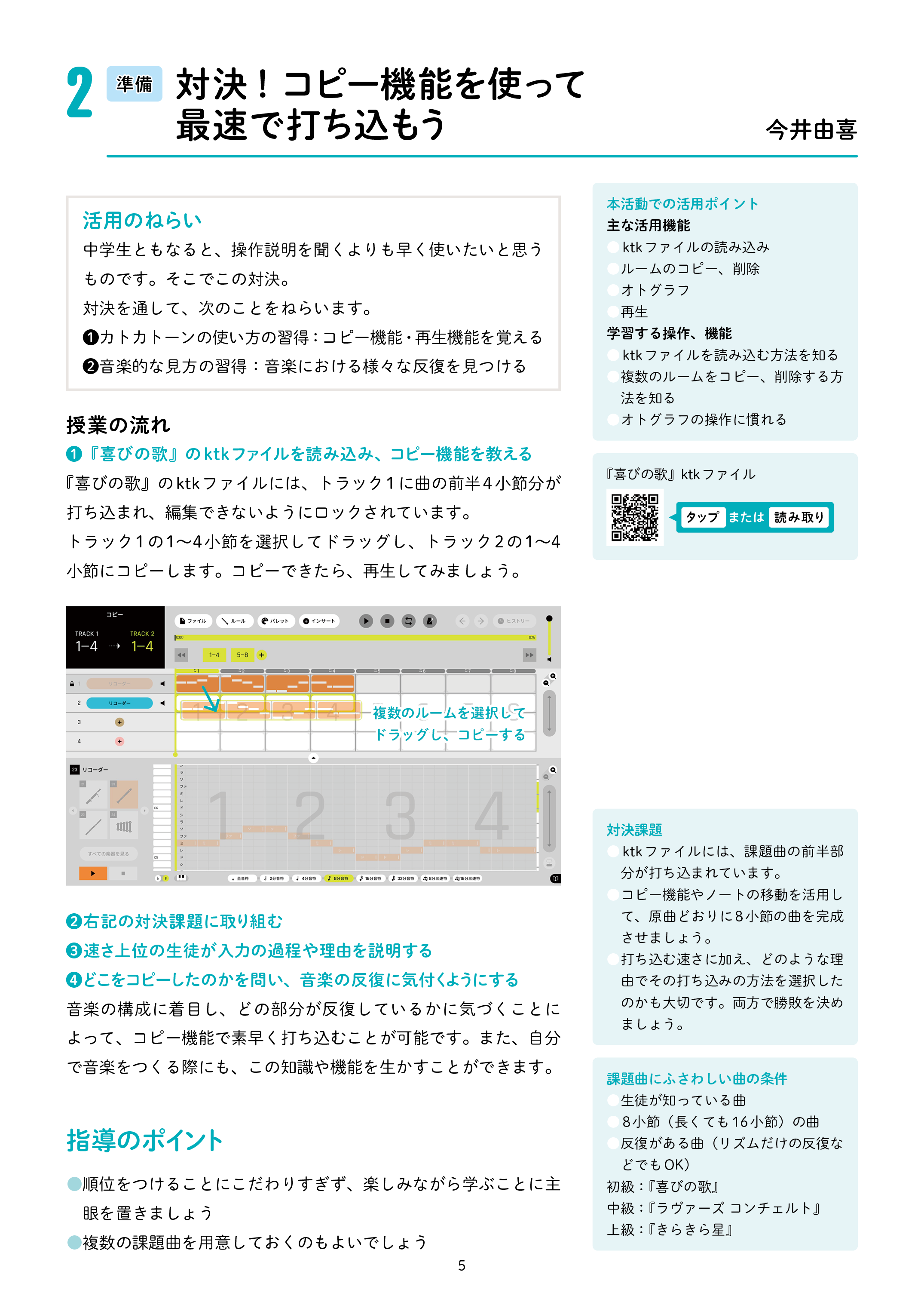Viewport: 924px width, 1305px height.
Task: Zoom in on the piano roll
Action: tap(553, 770)
